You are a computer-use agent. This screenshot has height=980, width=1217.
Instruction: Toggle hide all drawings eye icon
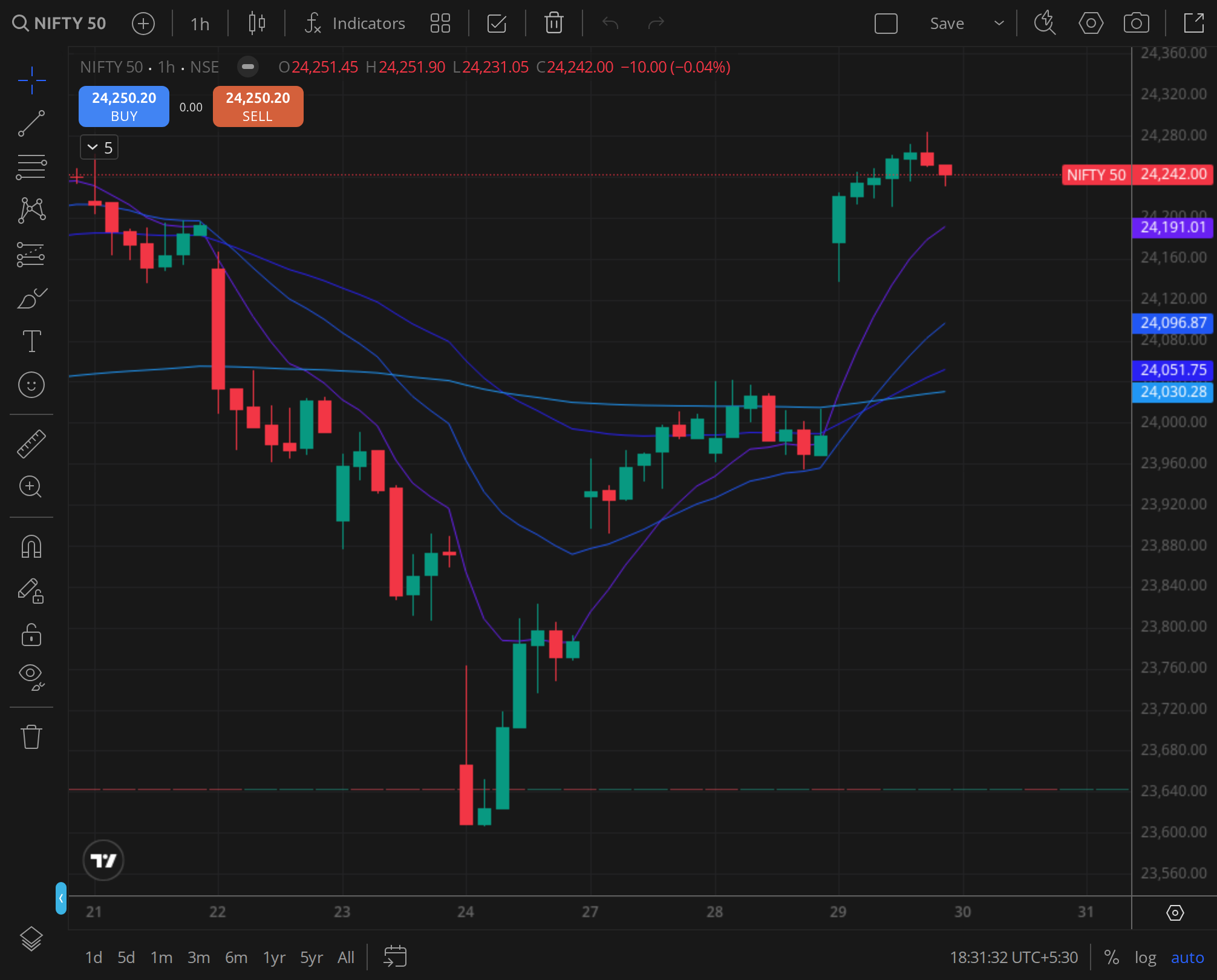(31, 677)
